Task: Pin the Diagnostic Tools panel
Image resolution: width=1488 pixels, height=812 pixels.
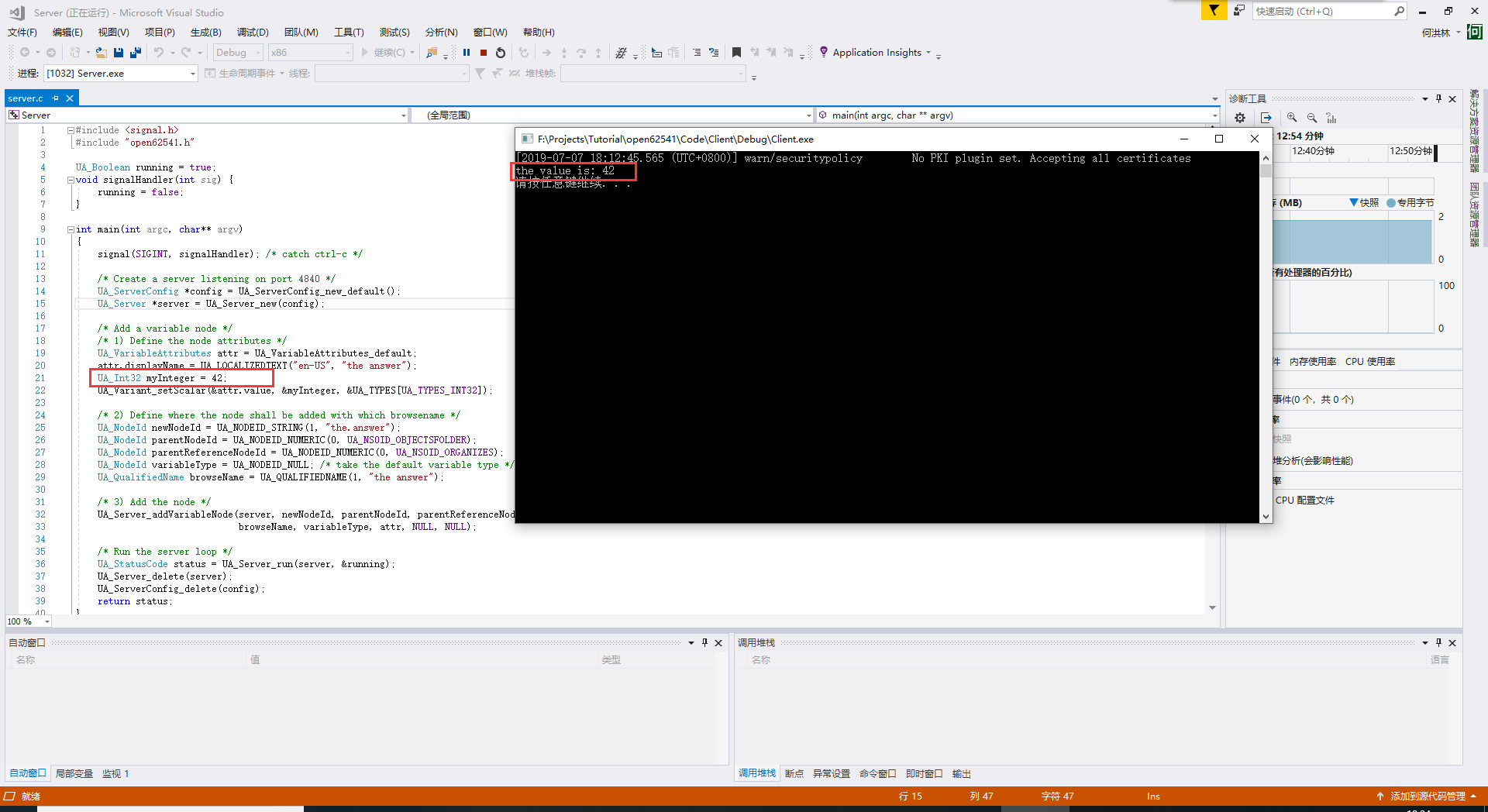Action: (x=1439, y=98)
